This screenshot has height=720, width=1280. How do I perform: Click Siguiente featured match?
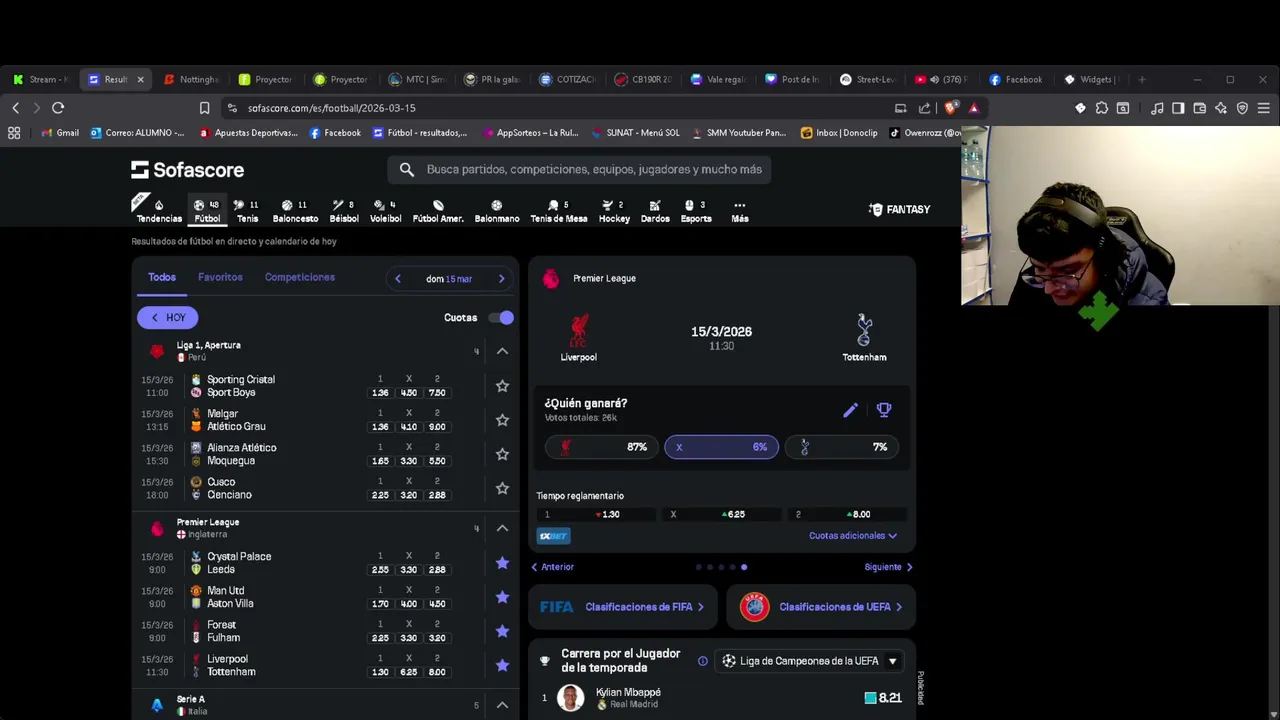click(888, 567)
